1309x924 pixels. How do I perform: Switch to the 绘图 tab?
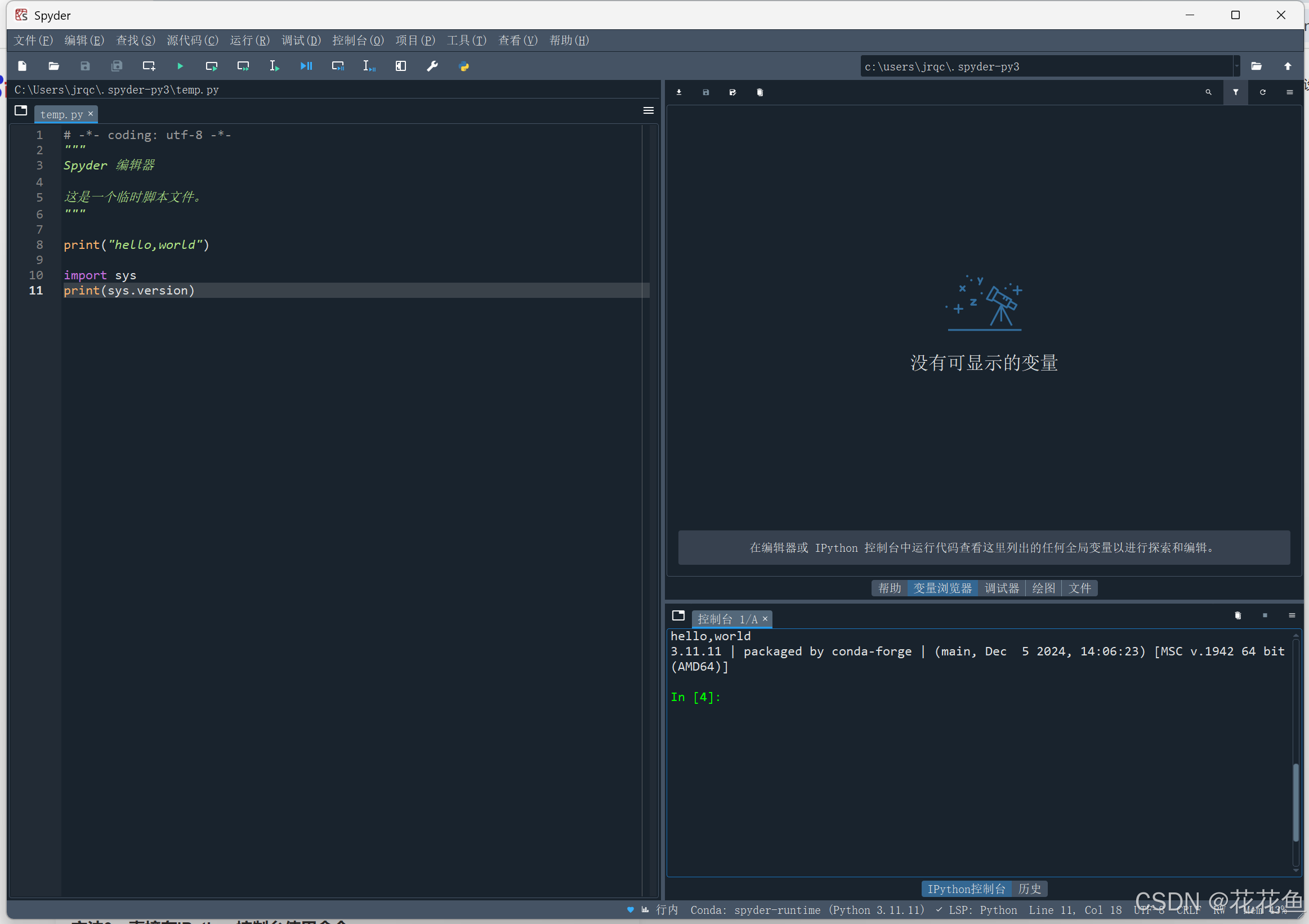pyautogui.click(x=1043, y=588)
